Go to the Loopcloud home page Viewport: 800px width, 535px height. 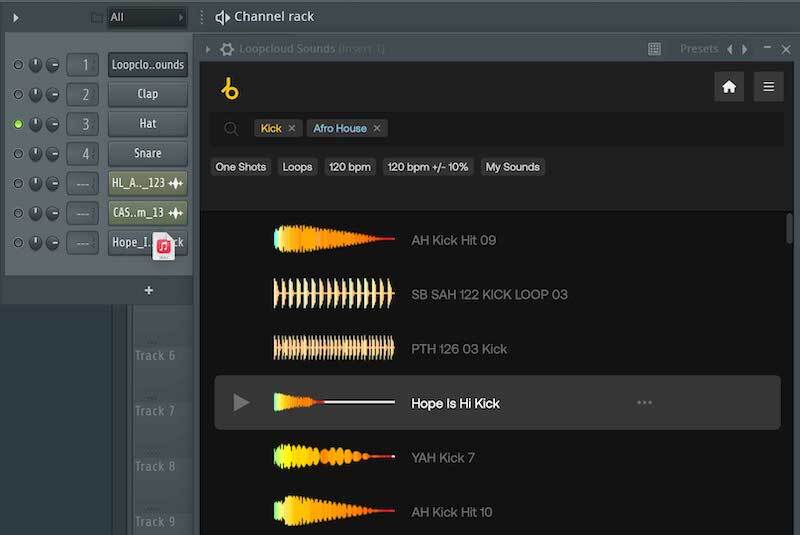point(729,87)
